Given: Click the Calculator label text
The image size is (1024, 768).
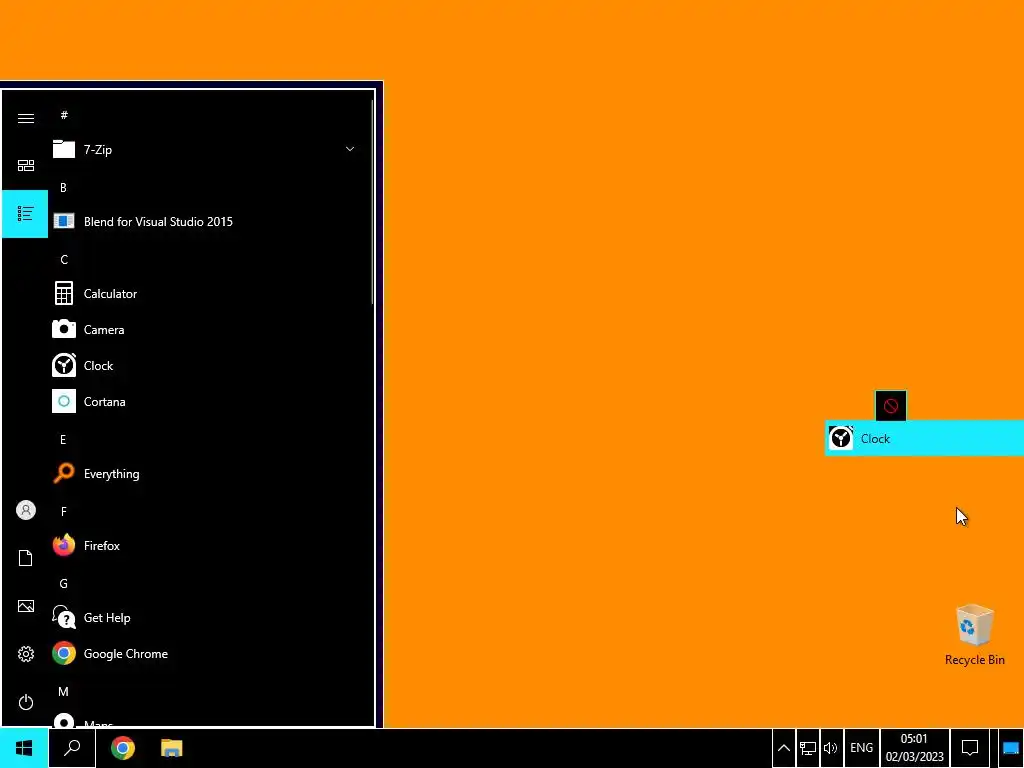Looking at the screenshot, I should tap(110, 294).
